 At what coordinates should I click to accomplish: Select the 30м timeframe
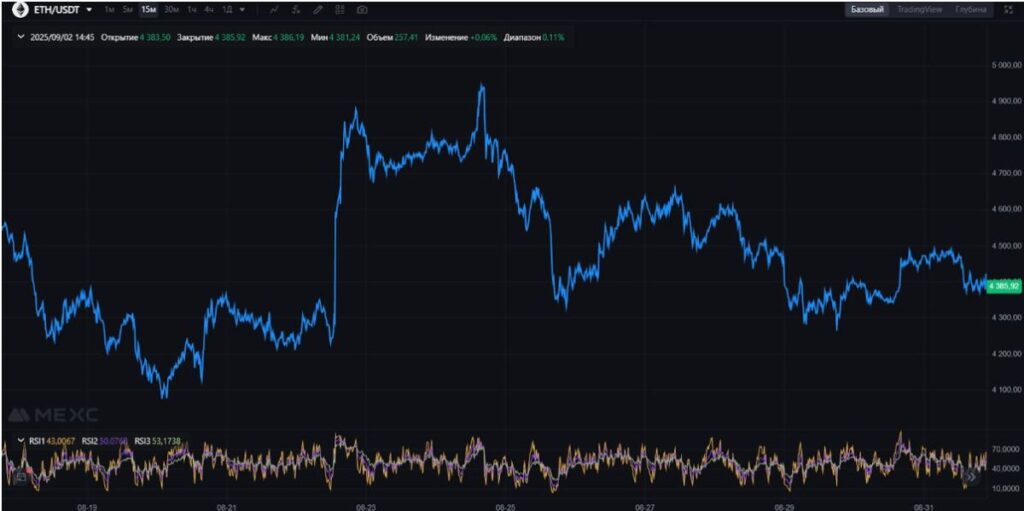pos(171,10)
